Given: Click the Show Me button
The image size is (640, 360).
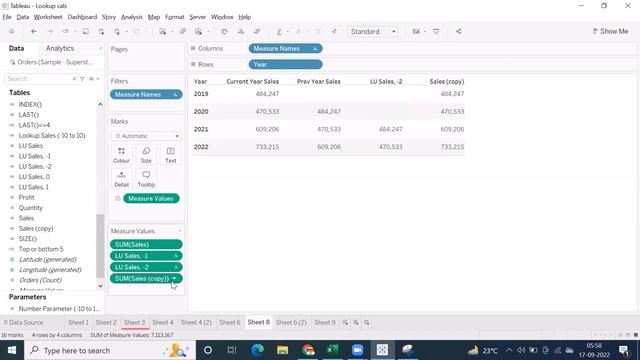Looking at the screenshot, I should coord(610,31).
